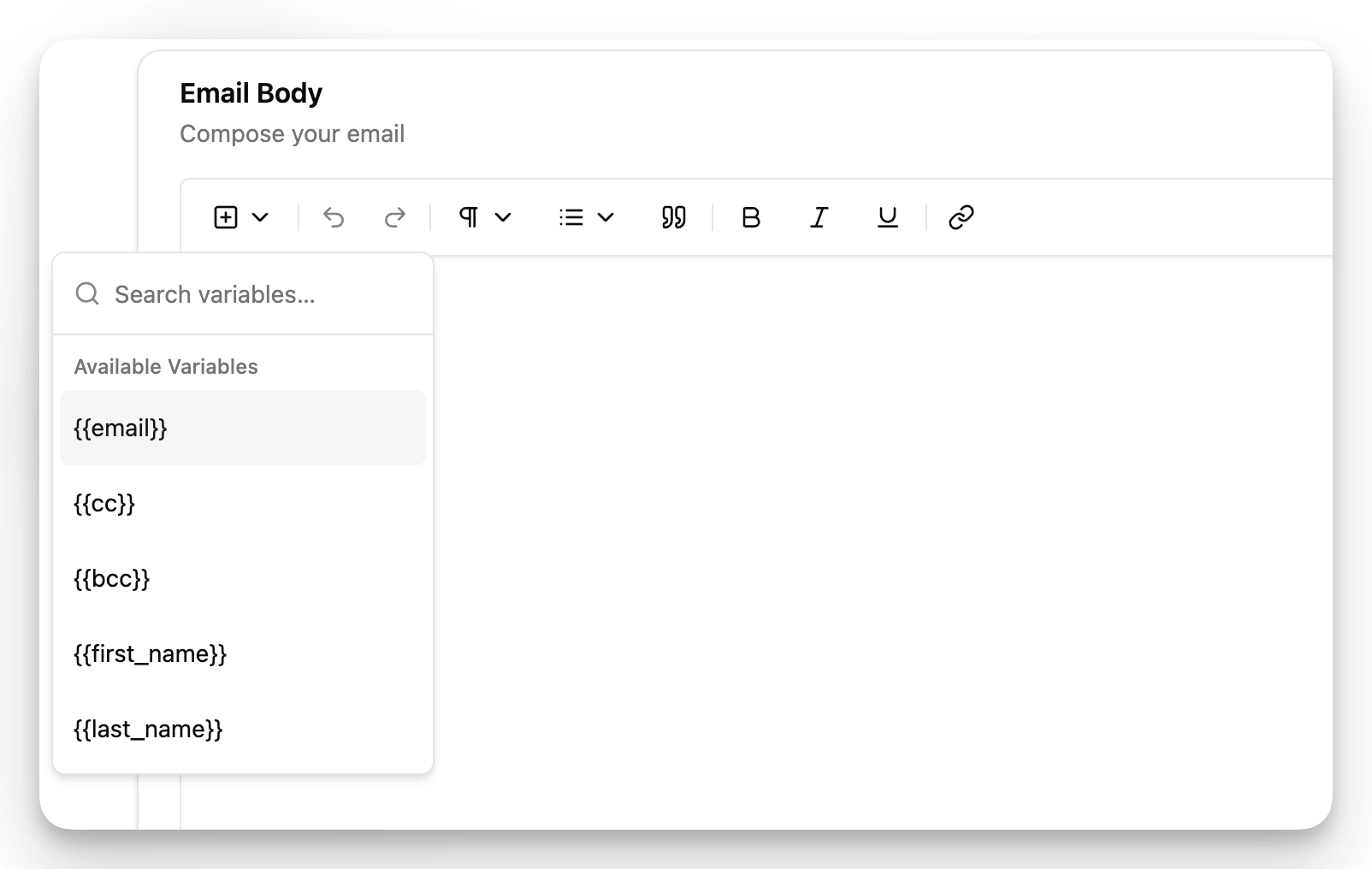The height and width of the screenshot is (869, 1372).
Task: Select the {{bcc}} variable
Action: coord(243,578)
